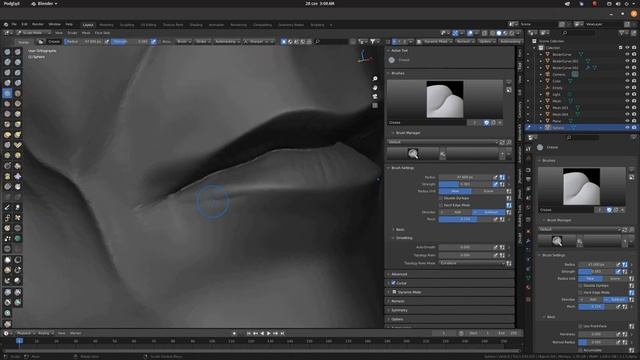Select the Smooth brush tool

pyautogui.click(x=18, y=93)
